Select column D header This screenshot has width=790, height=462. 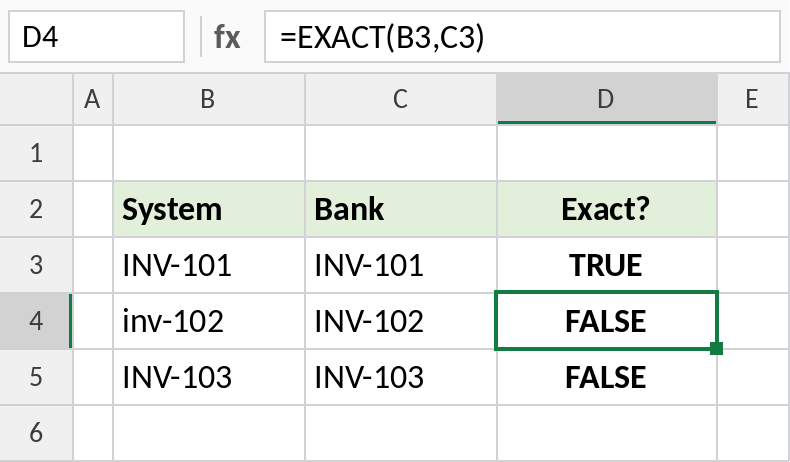[607, 99]
